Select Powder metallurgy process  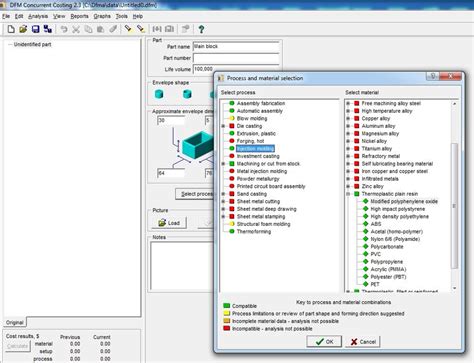click(x=258, y=179)
